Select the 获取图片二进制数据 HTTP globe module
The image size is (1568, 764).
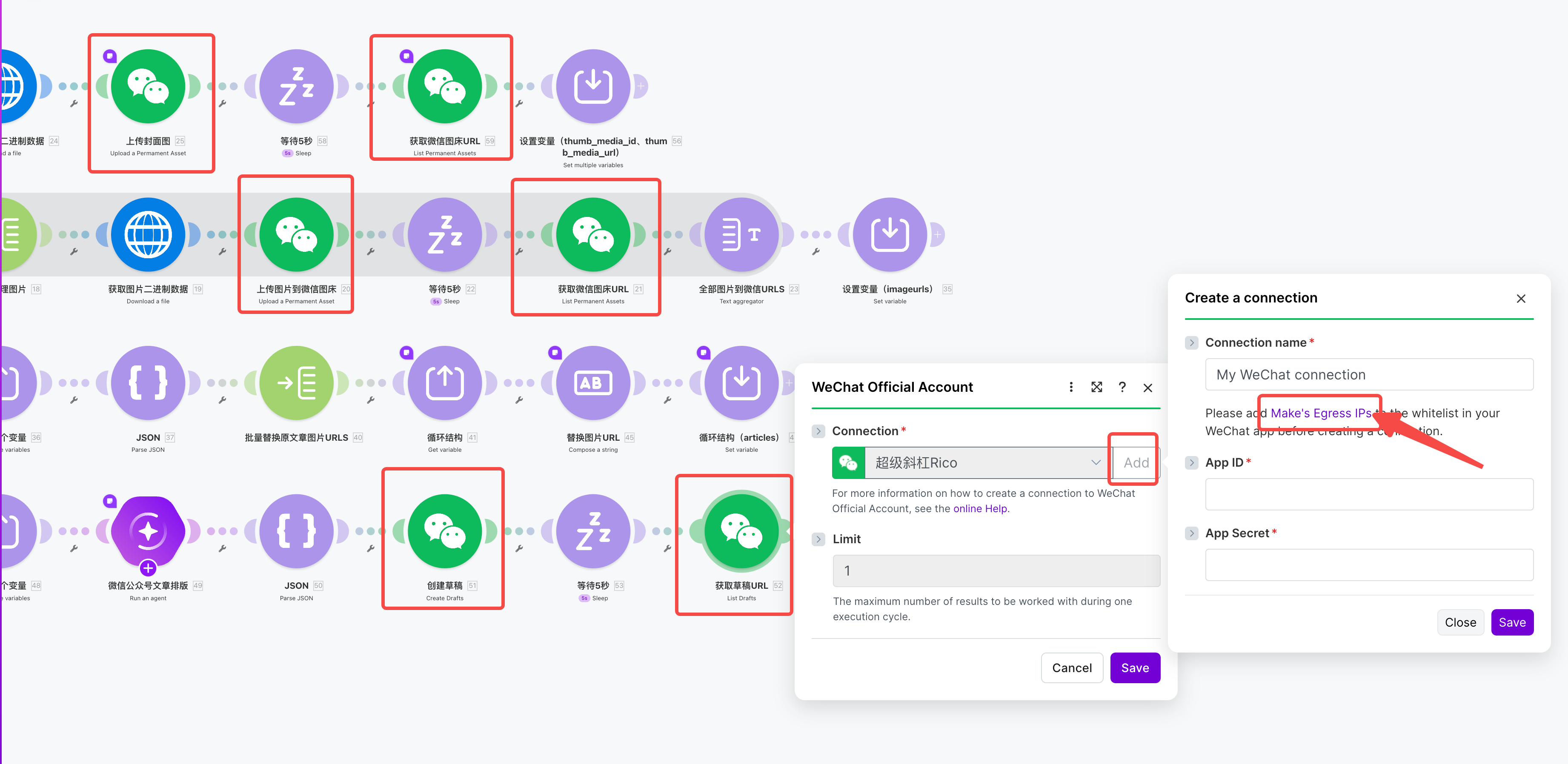148,235
